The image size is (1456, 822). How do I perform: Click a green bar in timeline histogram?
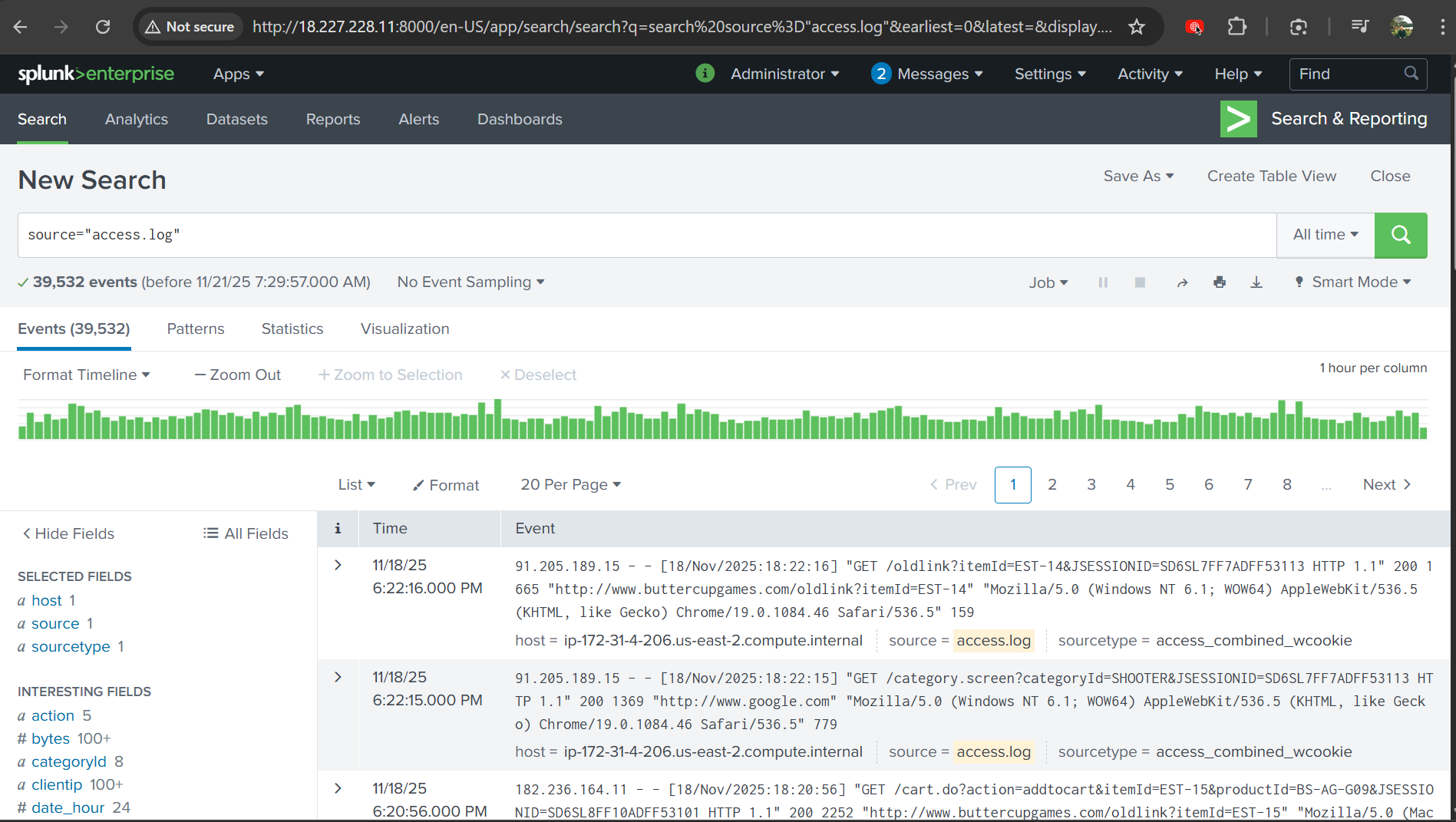497,420
